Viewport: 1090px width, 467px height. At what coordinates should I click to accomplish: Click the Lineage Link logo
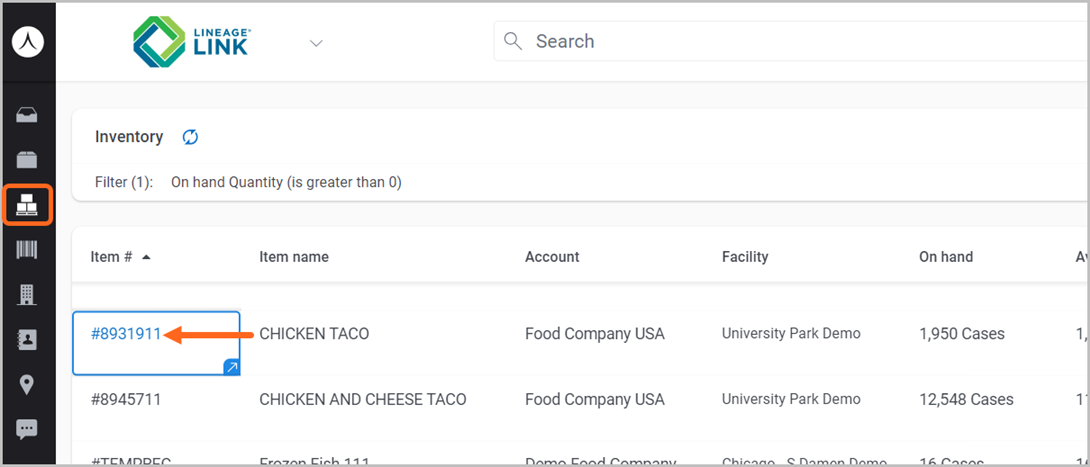[x=193, y=43]
